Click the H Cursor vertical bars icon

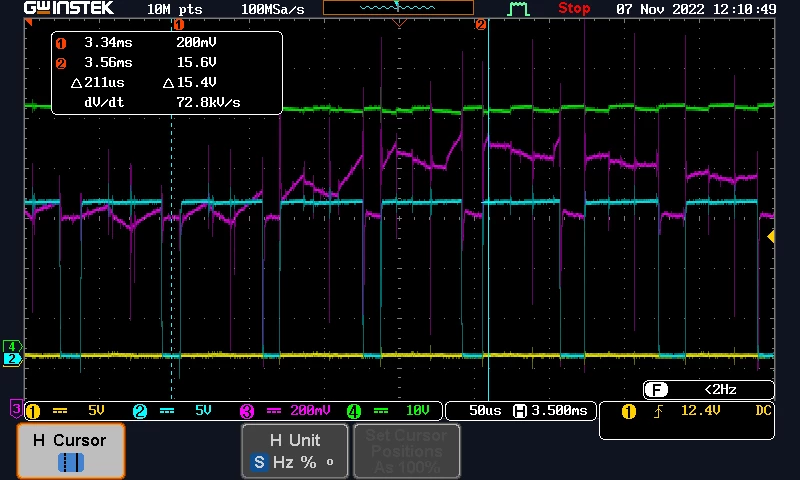pos(70,463)
